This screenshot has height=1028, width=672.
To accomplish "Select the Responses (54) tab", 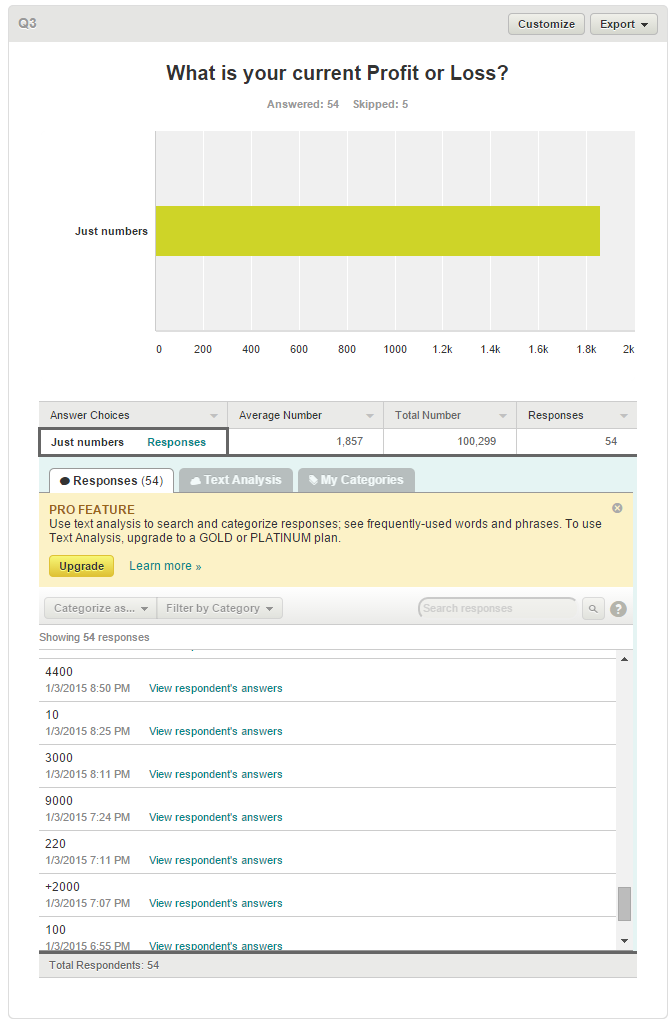I will pos(111,481).
